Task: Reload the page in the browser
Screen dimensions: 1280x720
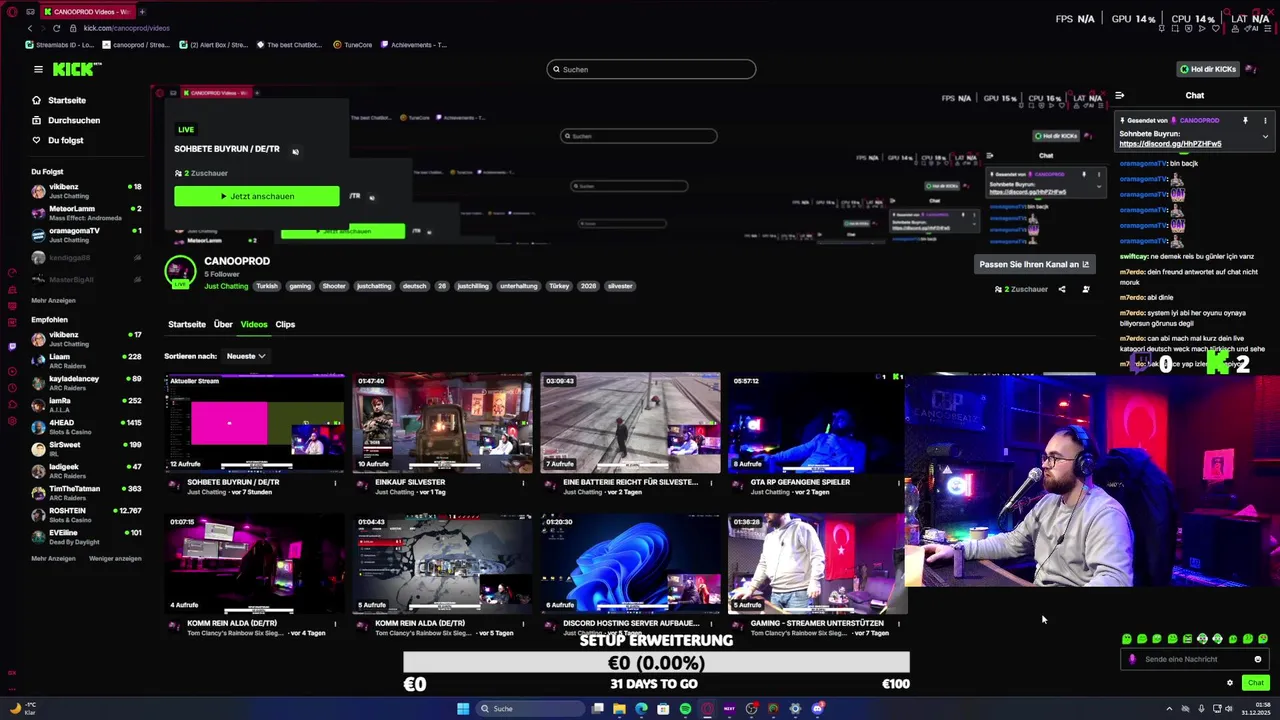Action: point(56,28)
